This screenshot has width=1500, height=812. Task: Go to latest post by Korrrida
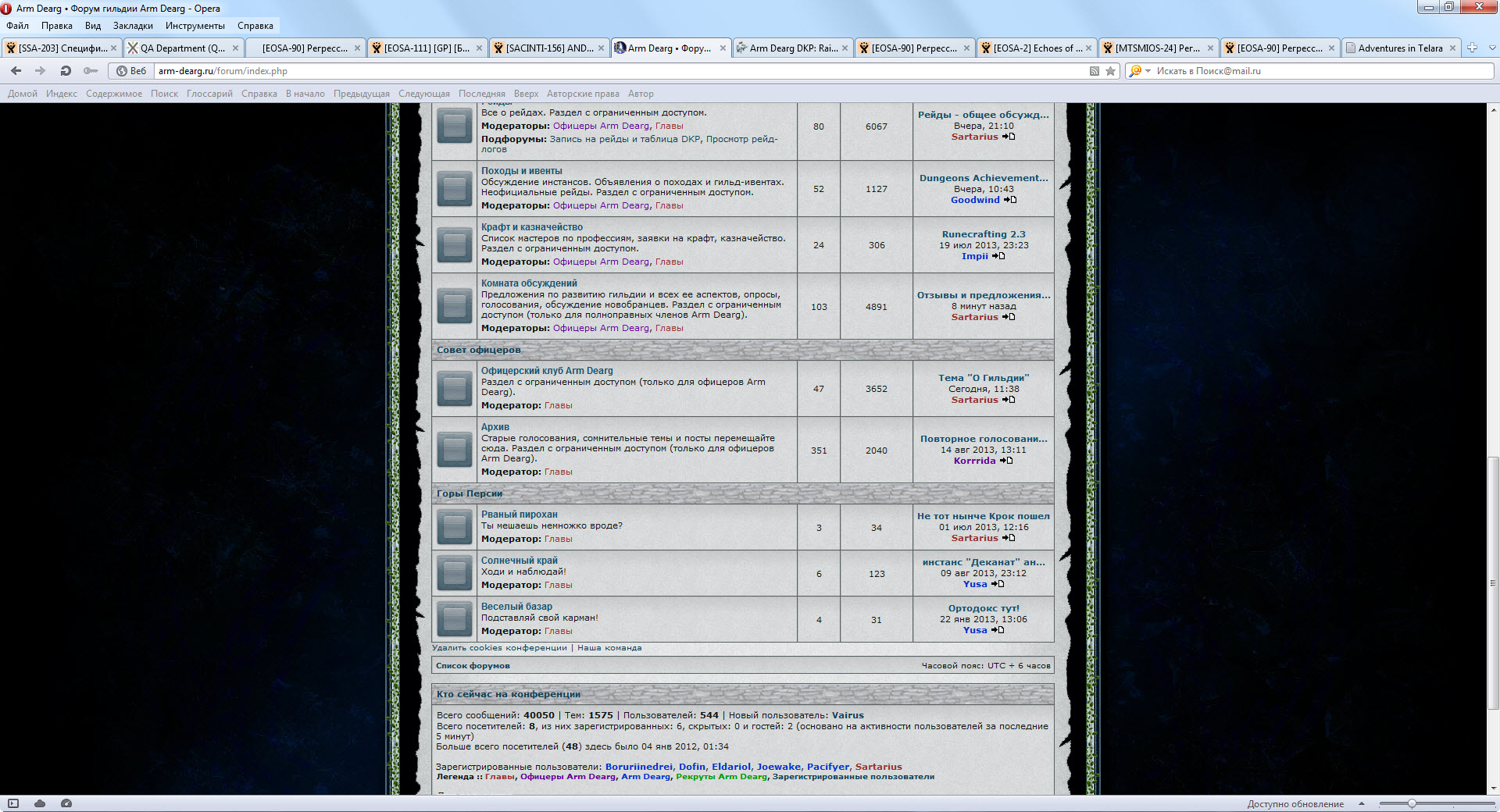[1006, 461]
